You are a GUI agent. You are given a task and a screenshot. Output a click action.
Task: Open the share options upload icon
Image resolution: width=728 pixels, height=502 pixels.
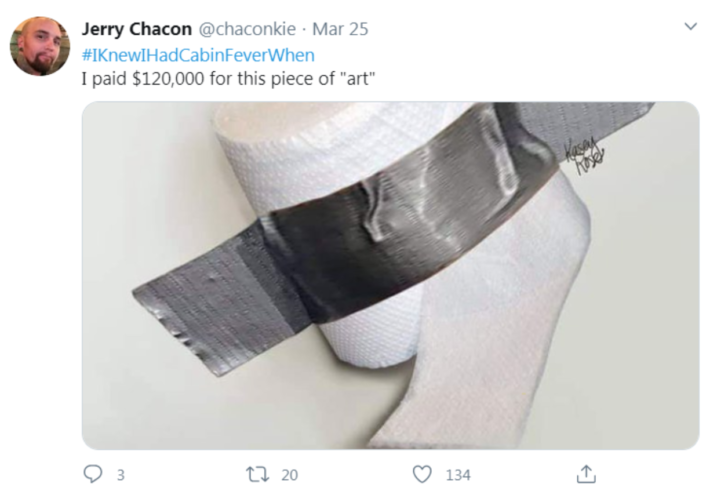coord(586,474)
